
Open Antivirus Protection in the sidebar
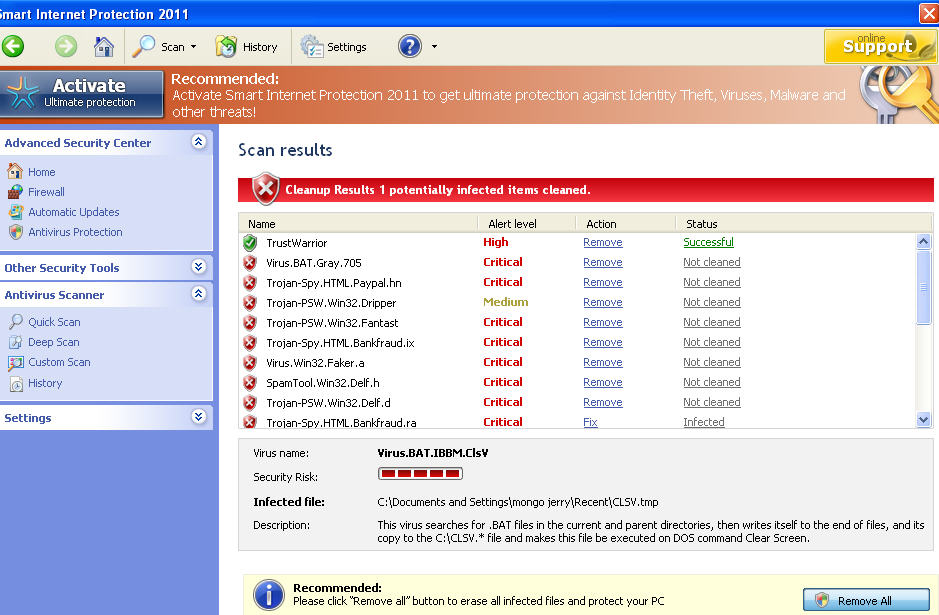(75, 232)
